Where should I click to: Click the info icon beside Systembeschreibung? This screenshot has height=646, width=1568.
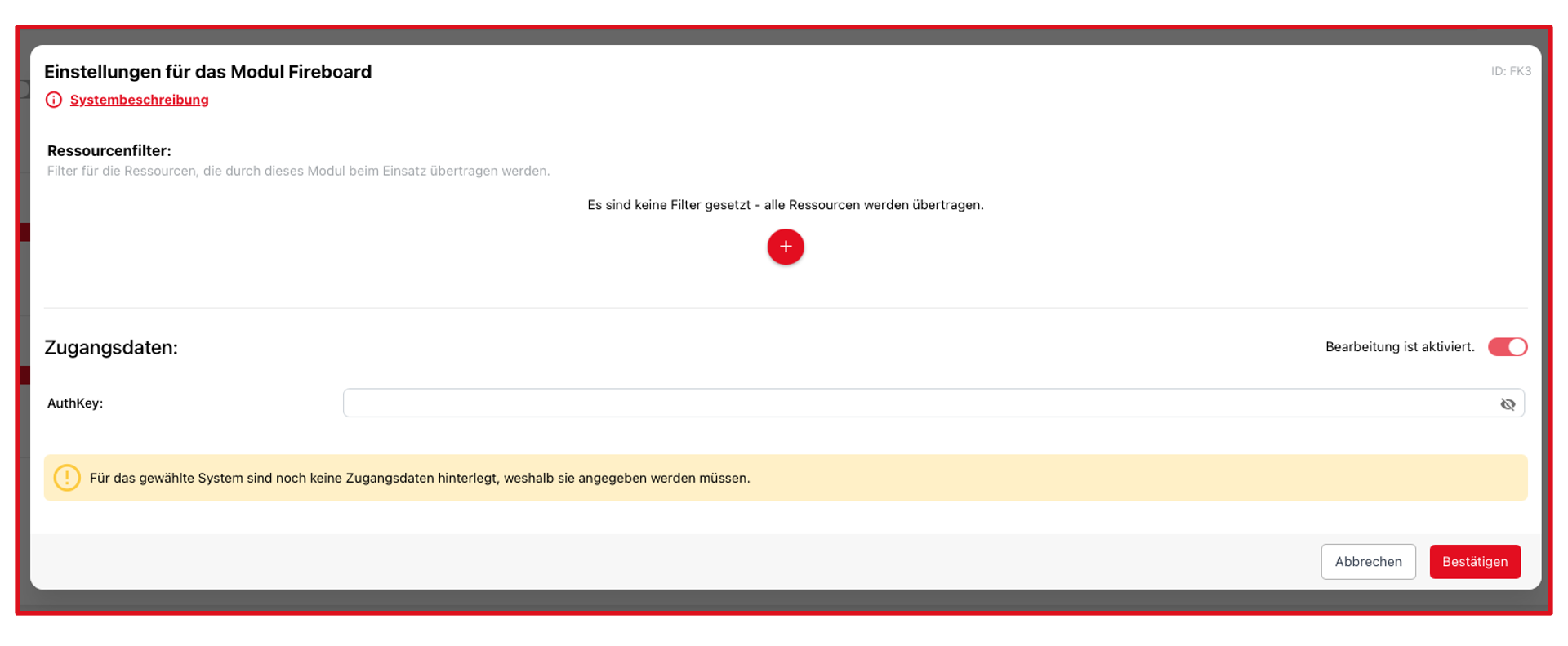coord(54,100)
